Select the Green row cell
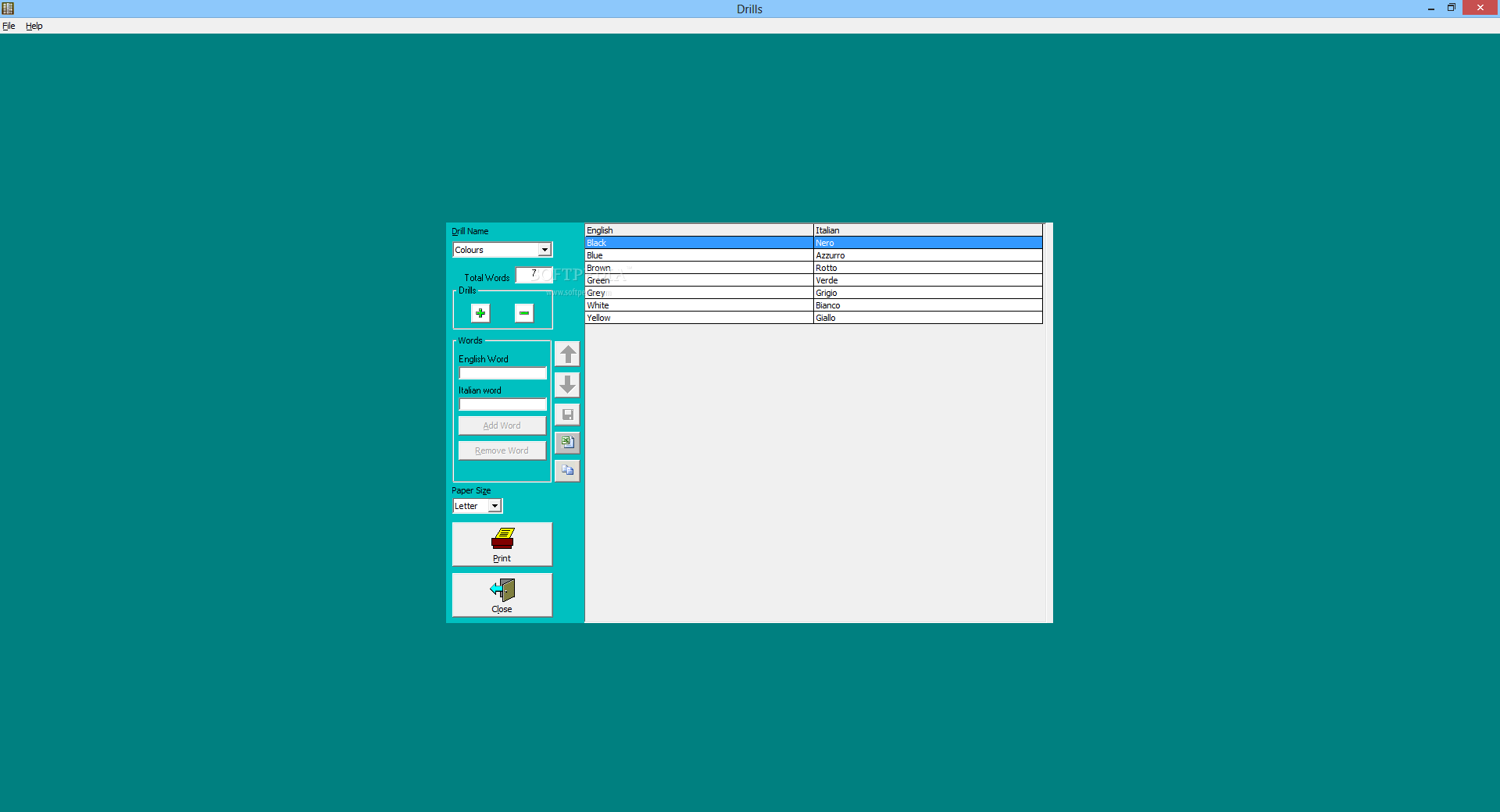1500x812 pixels. click(699, 280)
